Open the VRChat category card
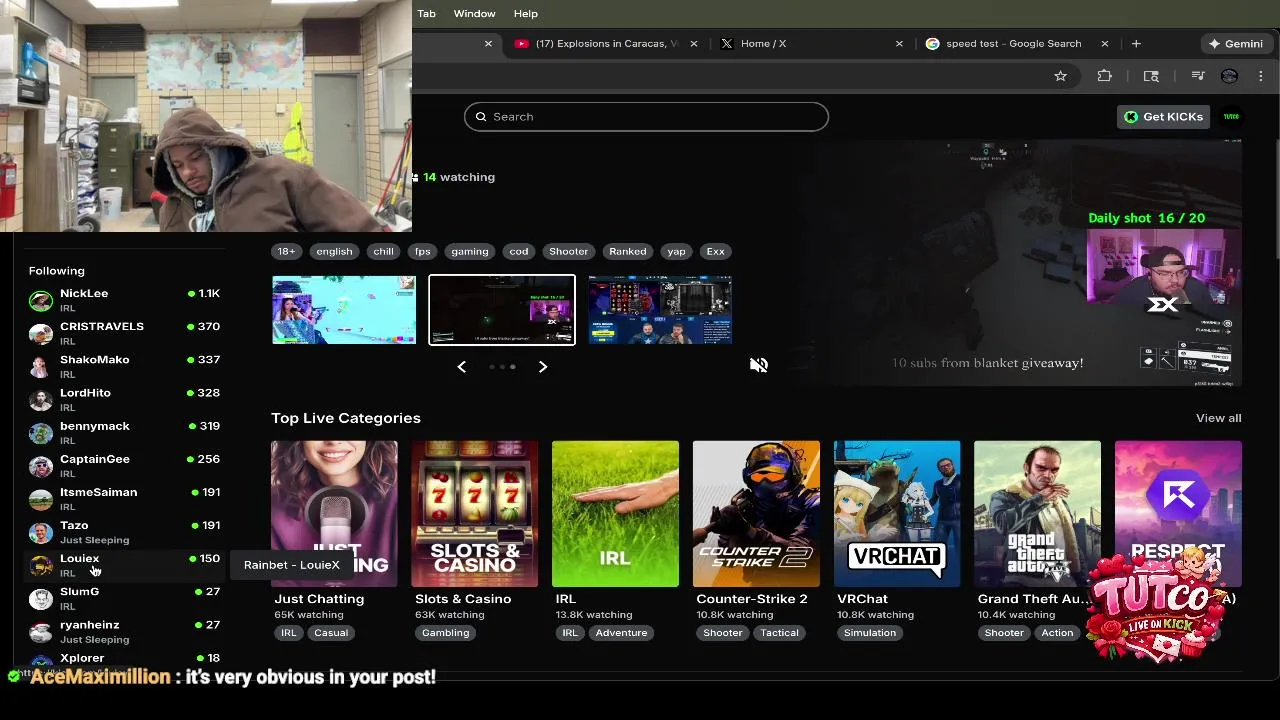The height and width of the screenshot is (720, 1280). pyautogui.click(x=897, y=514)
